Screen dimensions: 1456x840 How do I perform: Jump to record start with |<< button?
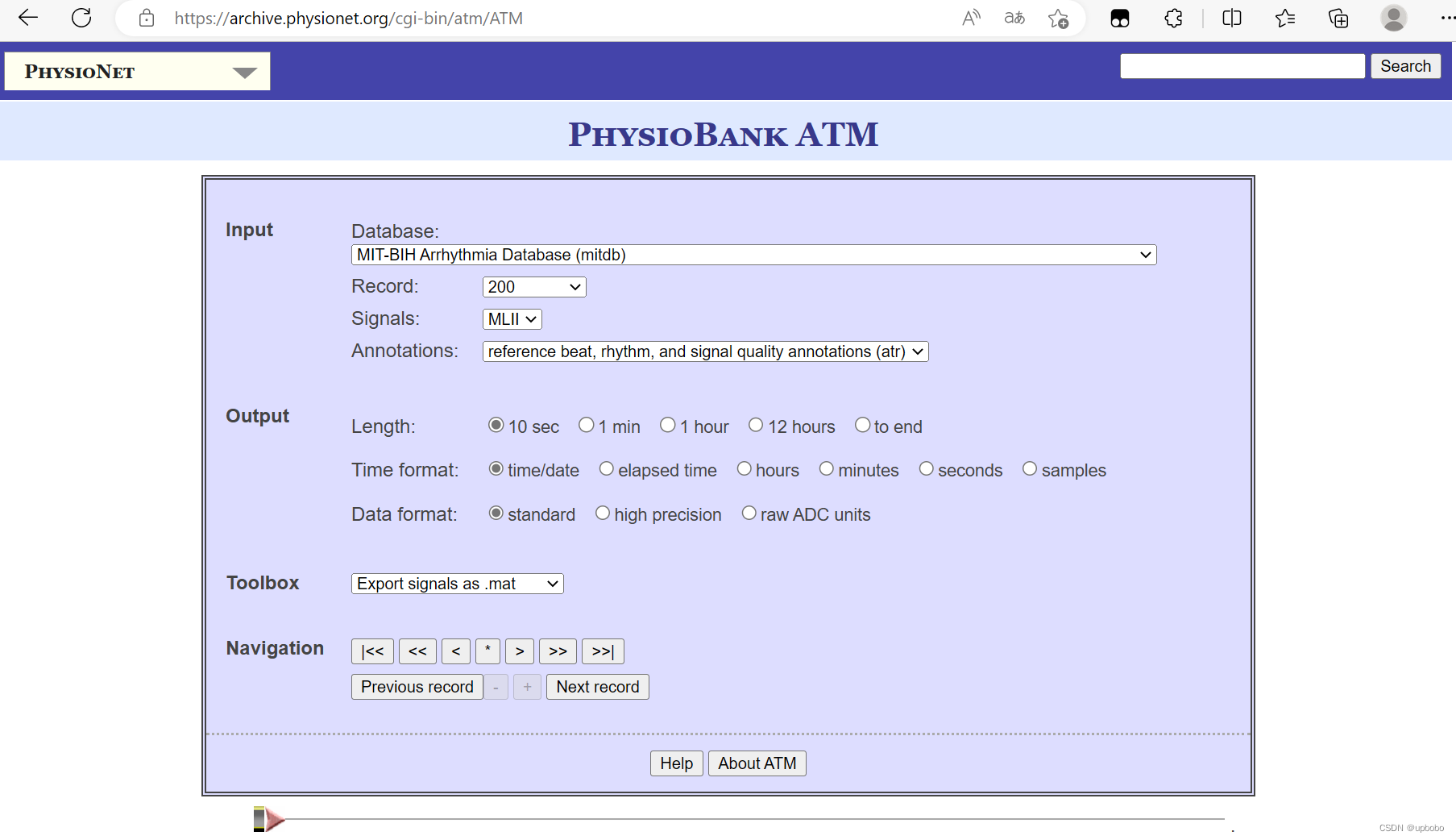coord(372,651)
